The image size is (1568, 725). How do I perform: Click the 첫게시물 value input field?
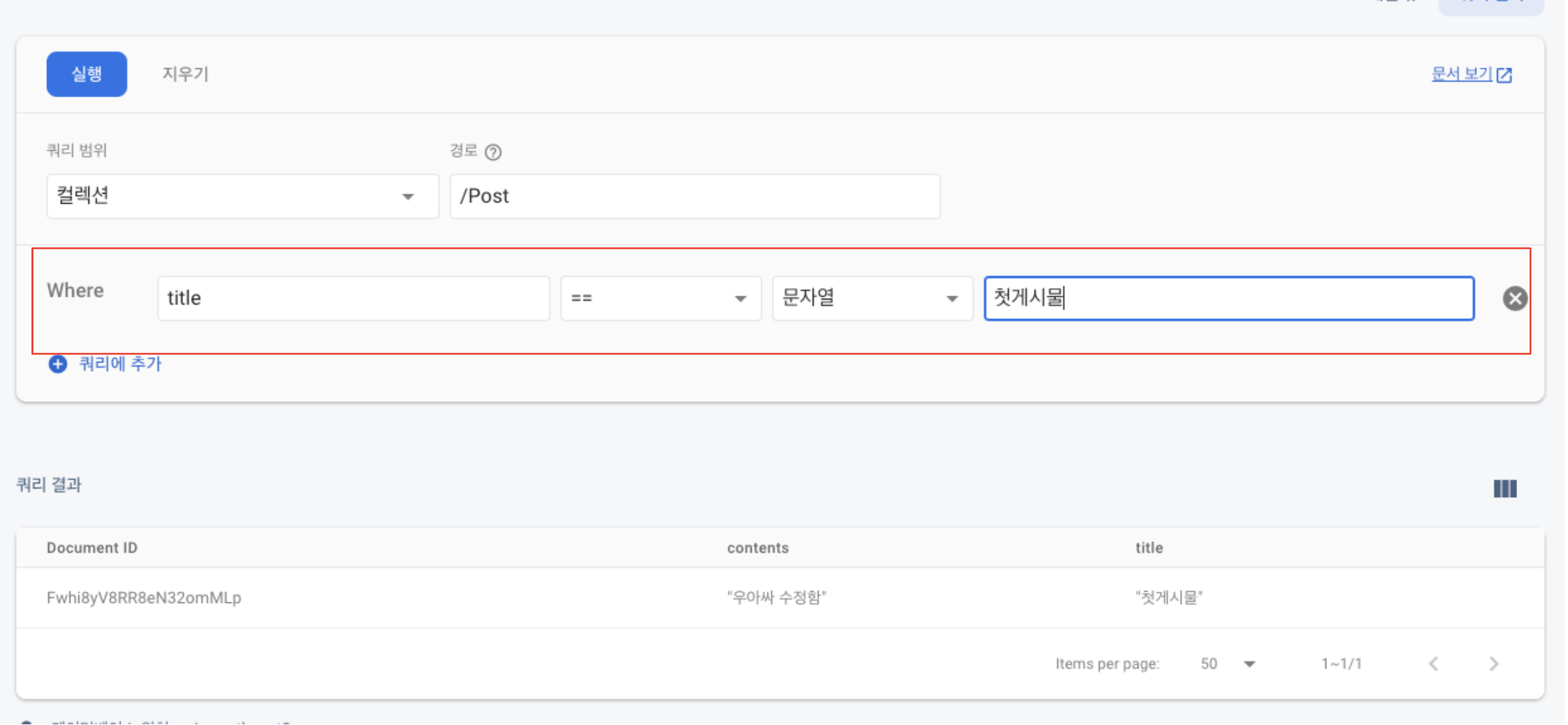pos(1228,298)
